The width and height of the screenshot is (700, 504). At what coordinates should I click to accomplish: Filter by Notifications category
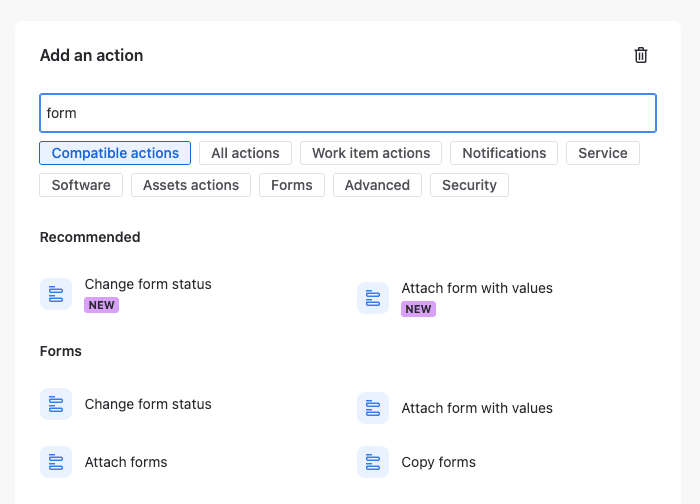coord(504,153)
